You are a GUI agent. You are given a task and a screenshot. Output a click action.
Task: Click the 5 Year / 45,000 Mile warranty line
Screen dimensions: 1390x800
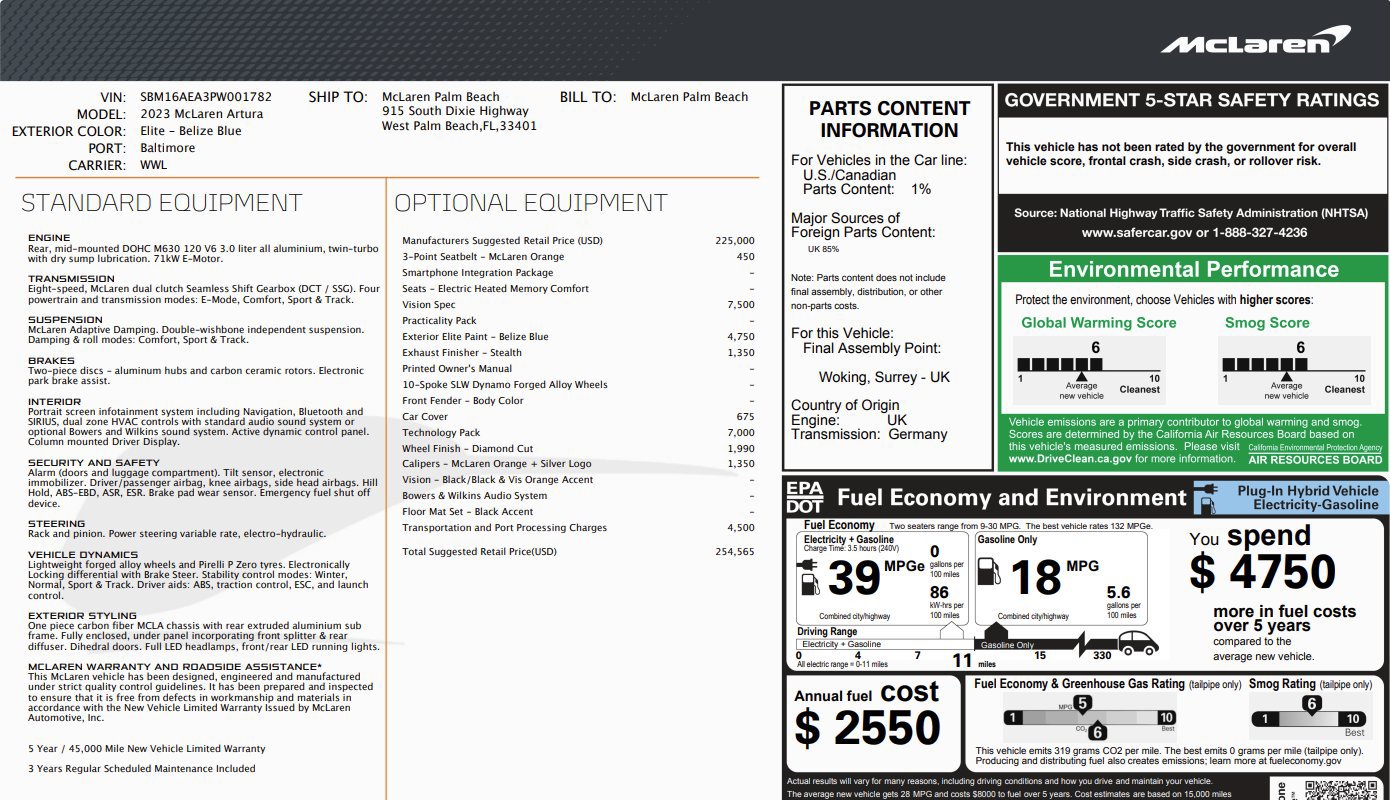click(147, 749)
